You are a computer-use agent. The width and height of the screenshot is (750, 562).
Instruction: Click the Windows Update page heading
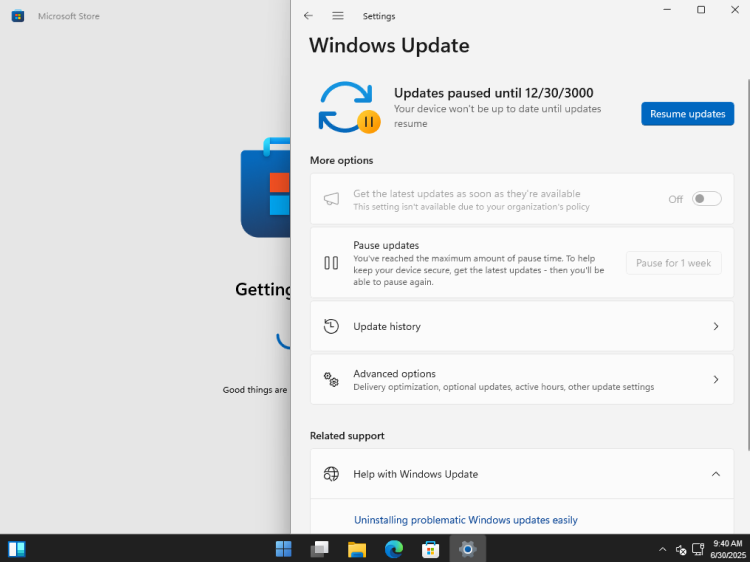click(389, 46)
